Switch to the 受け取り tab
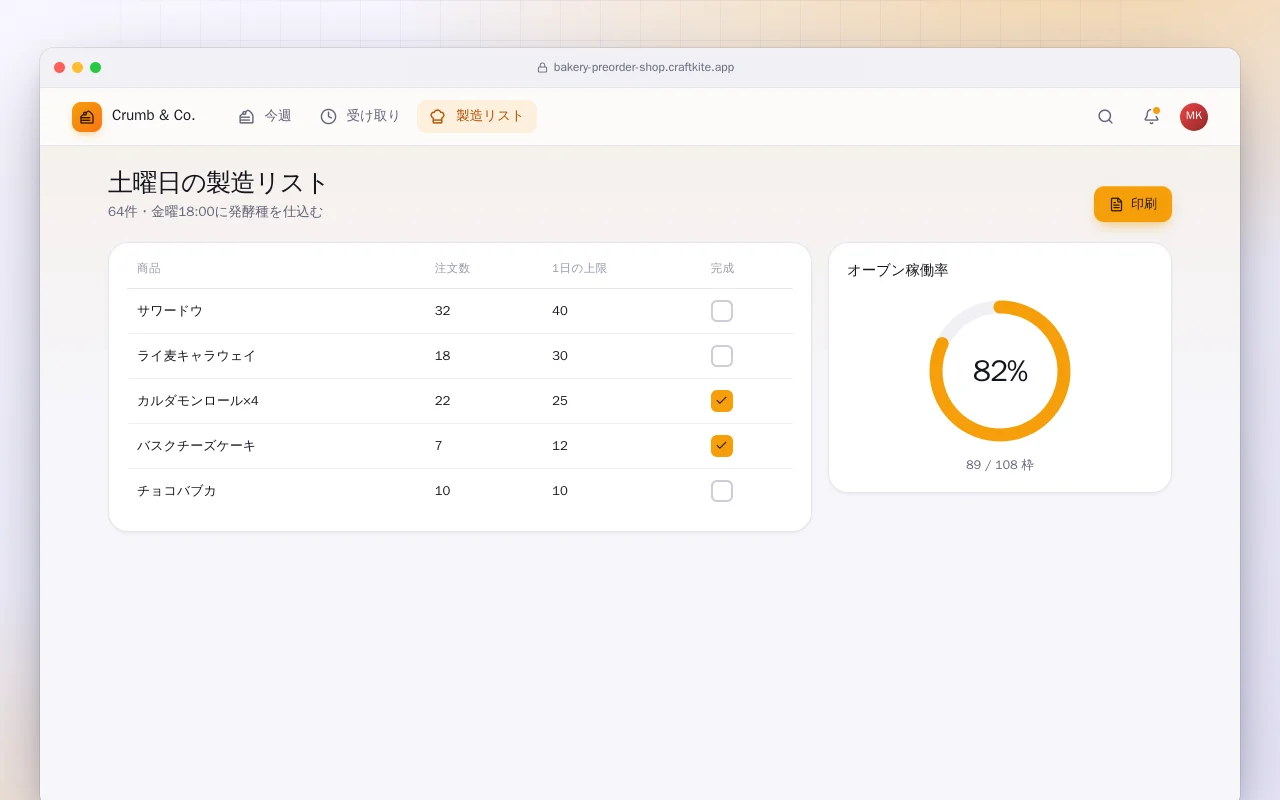 coord(360,116)
